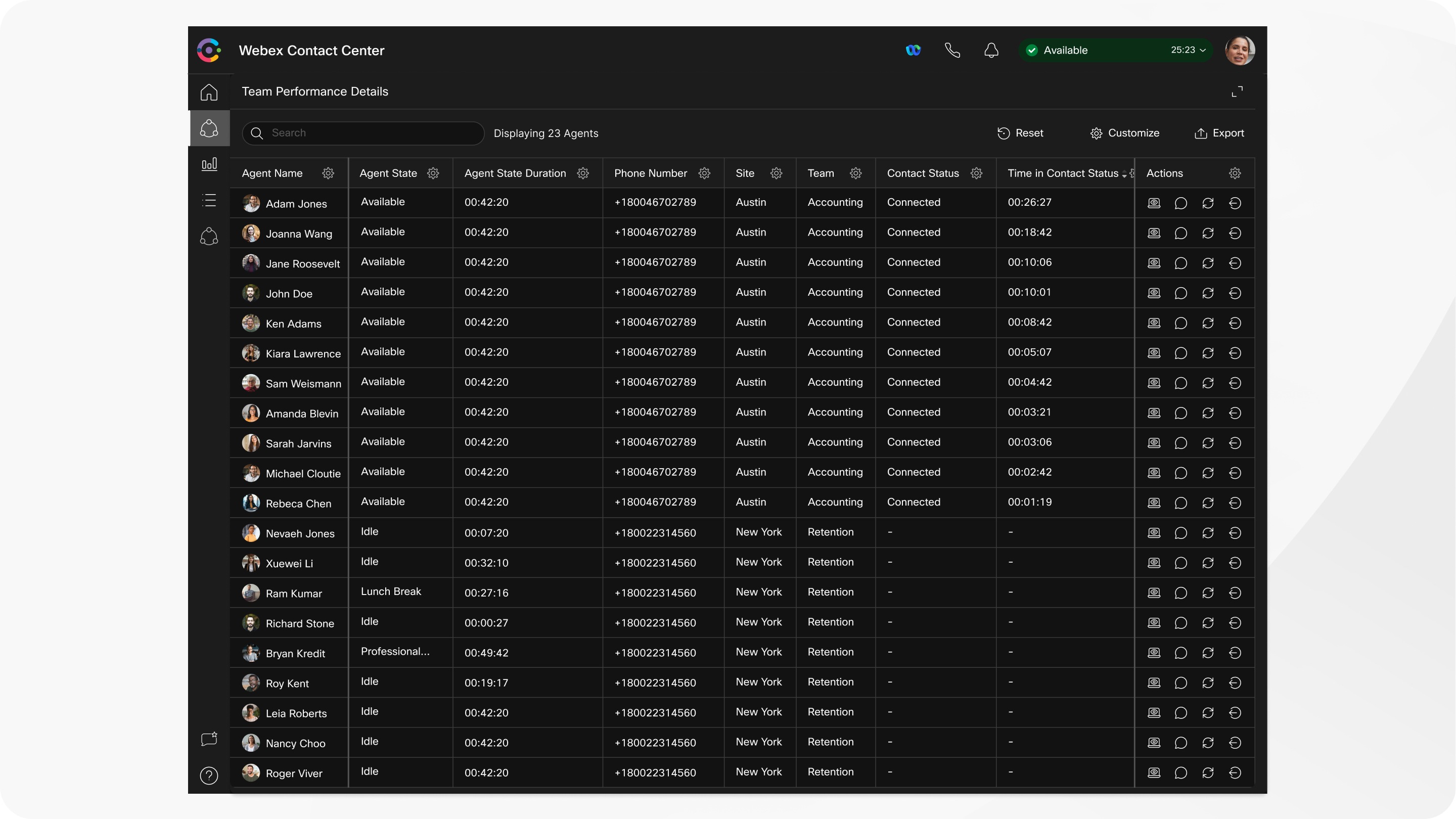This screenshot has width=1456, height=819.
Task: Sign out agent Ken Adams
Action: tap(1235, 323)
